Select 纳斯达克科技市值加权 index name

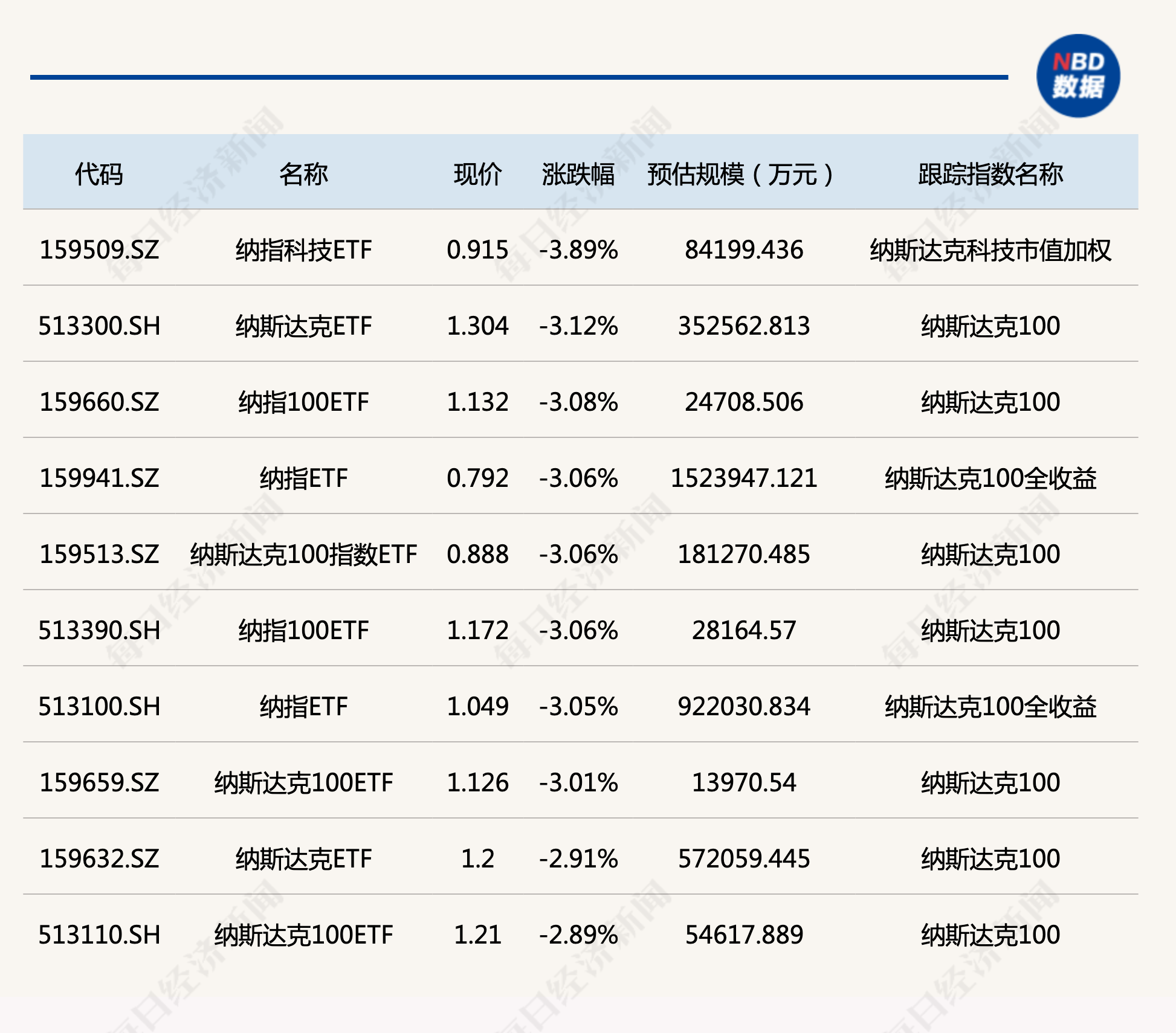click(990, 250)
